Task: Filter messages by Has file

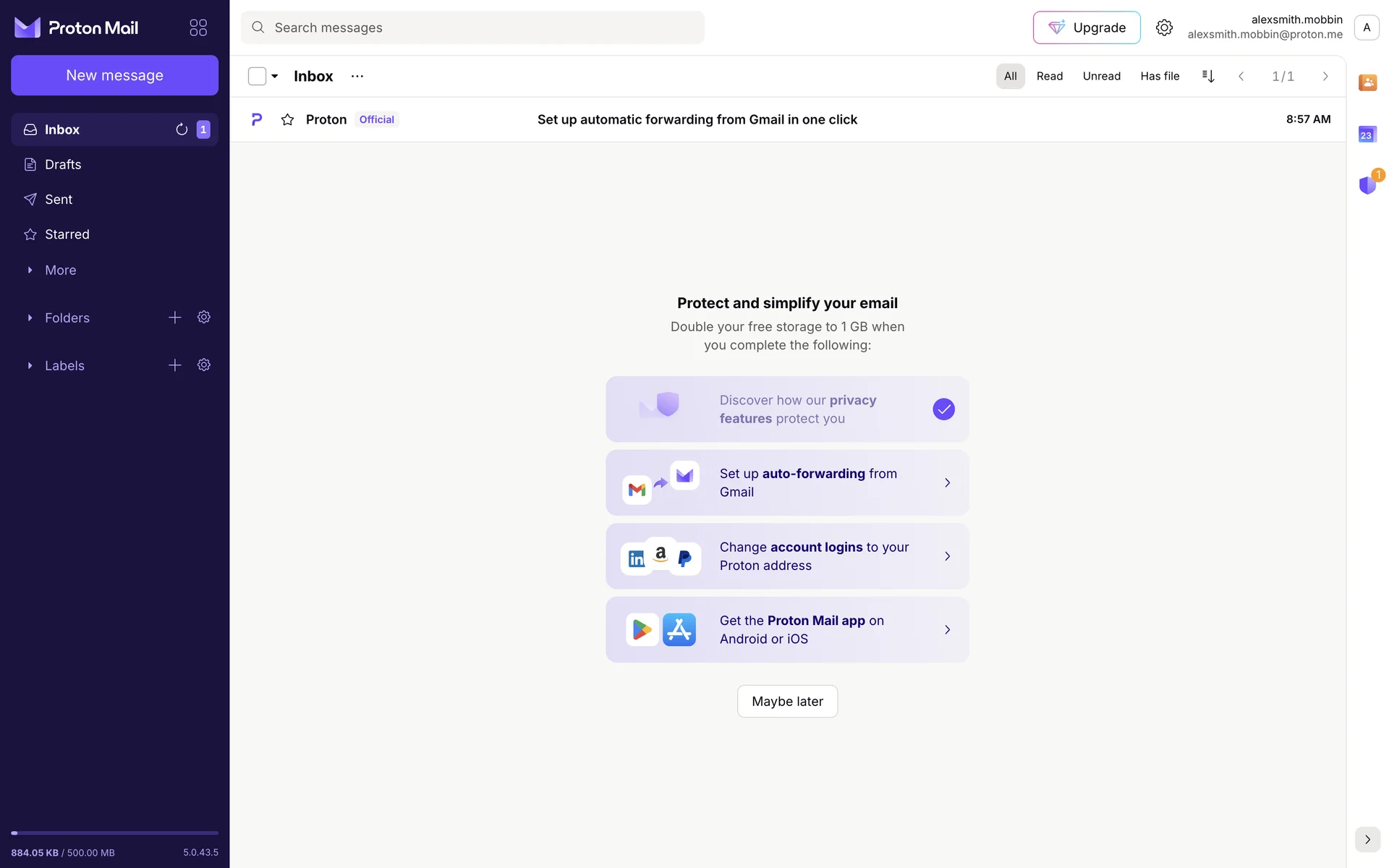Action: tap(1160, 76)
